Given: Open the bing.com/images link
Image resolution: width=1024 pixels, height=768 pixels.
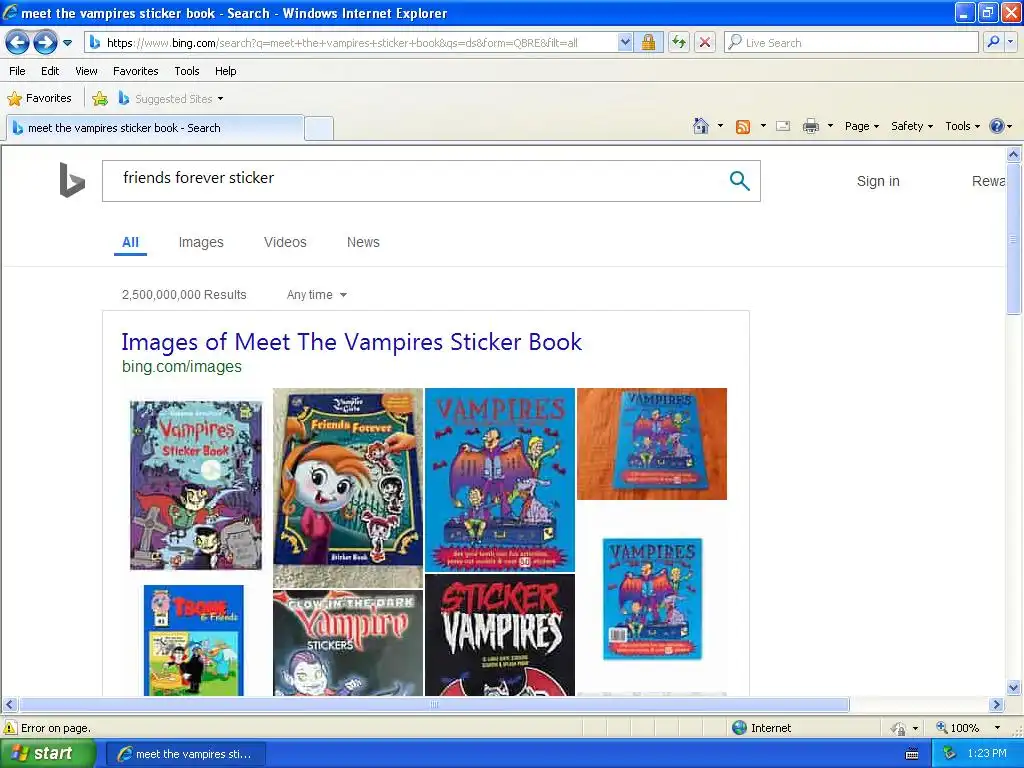Looking at the screenshot, I should coord(182,366).
